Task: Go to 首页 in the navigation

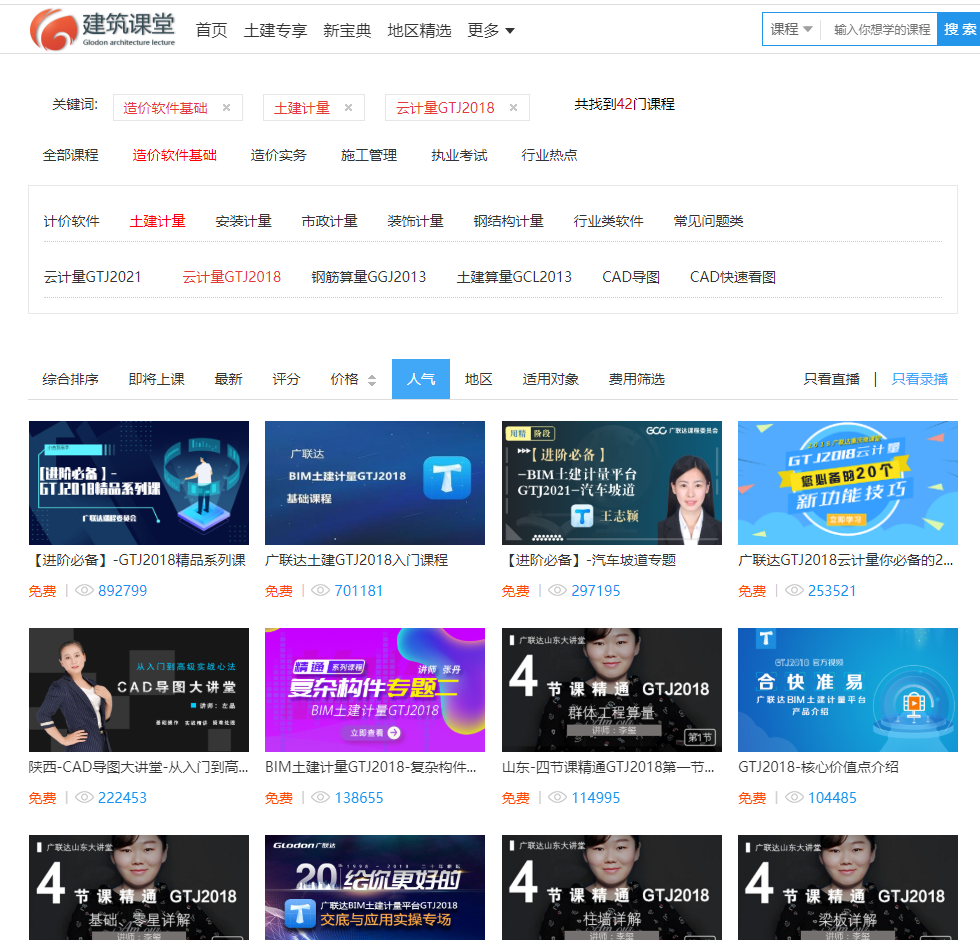Action: (x=211, y=30)
